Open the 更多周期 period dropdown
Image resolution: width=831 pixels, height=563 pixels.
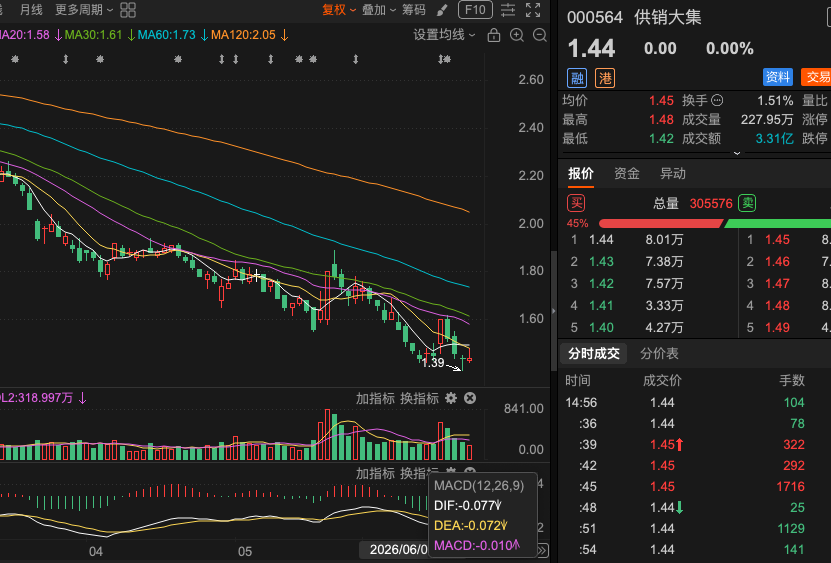point(84,10)
